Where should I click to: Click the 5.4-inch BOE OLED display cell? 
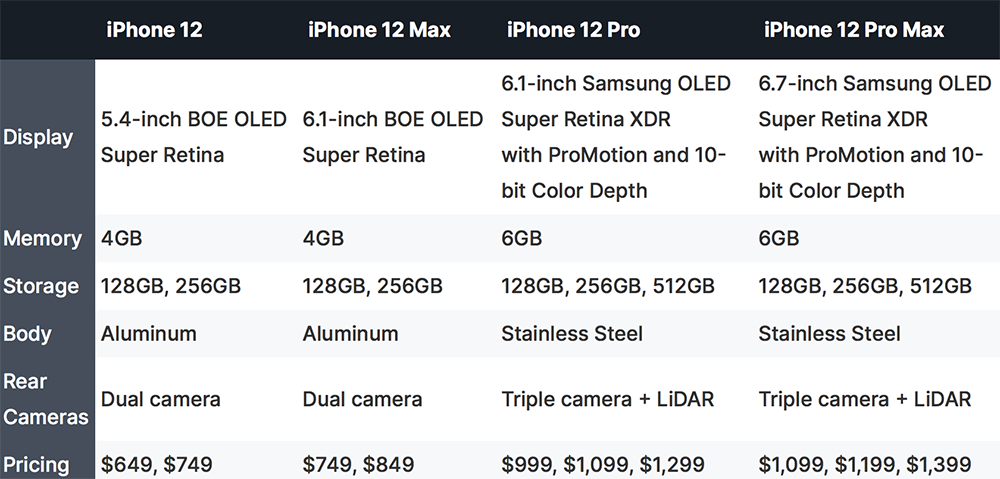pos(193,137)
